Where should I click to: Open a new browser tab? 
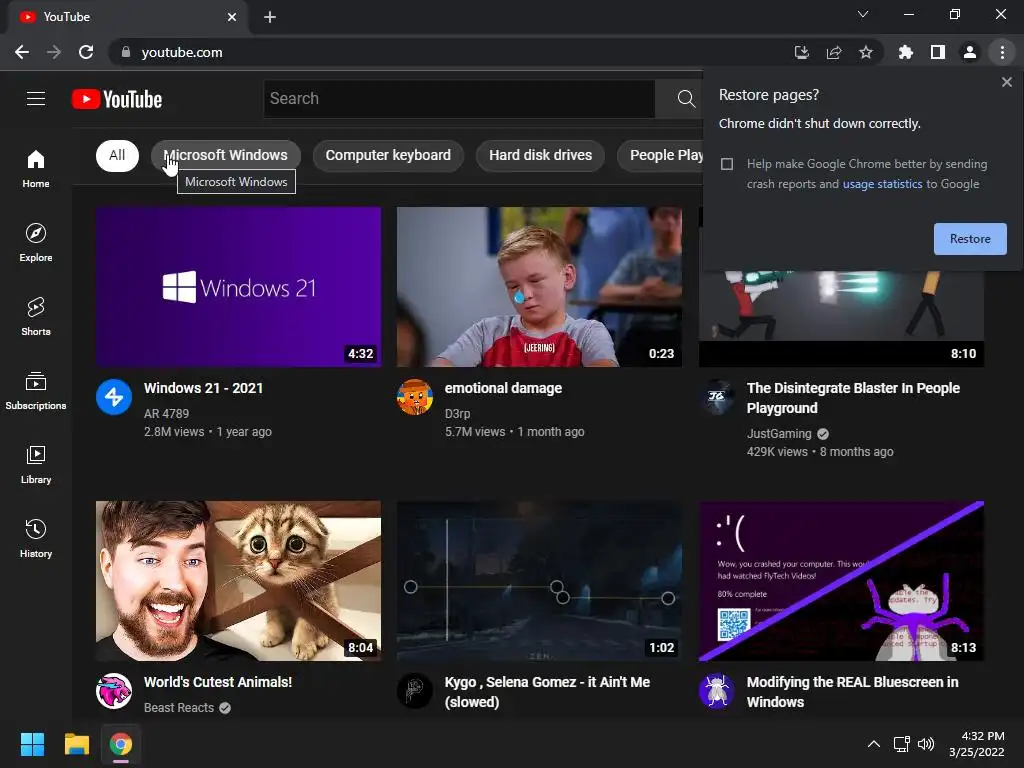(270, 17)
